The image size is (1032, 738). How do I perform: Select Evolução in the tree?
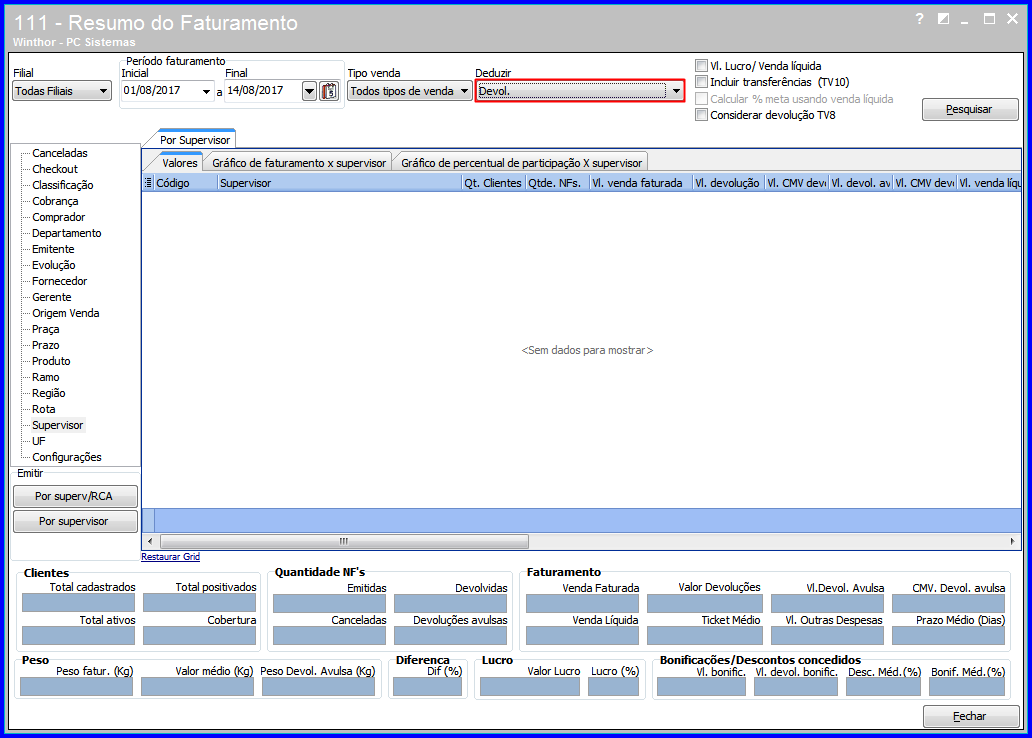point(54,265)
